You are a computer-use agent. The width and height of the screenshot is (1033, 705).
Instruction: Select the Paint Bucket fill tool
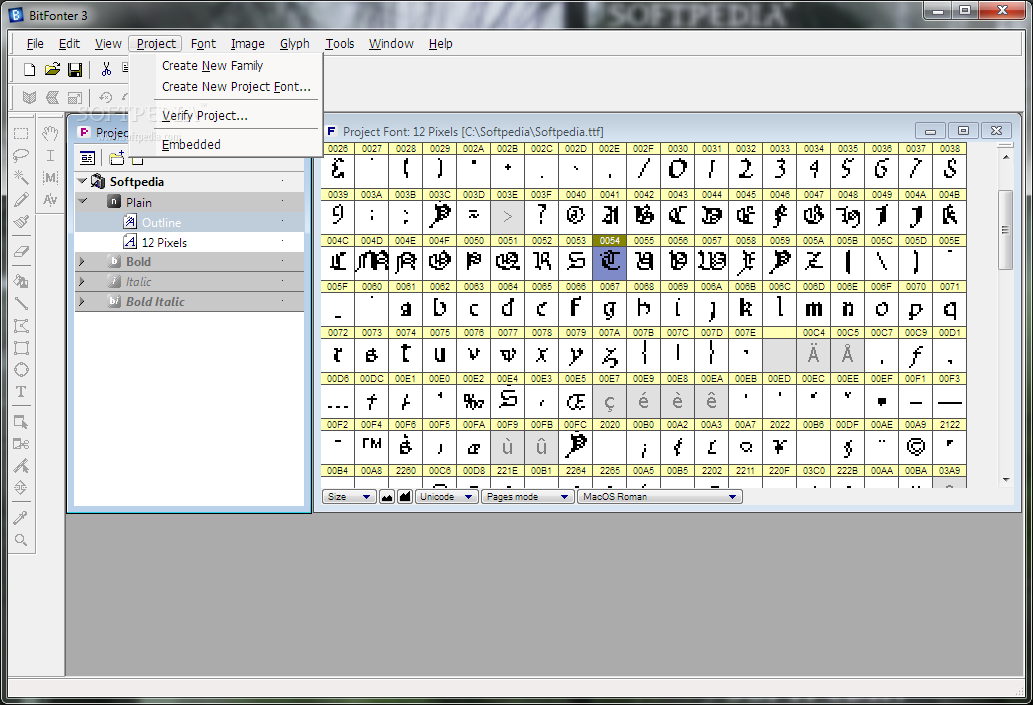coord(21,281)
